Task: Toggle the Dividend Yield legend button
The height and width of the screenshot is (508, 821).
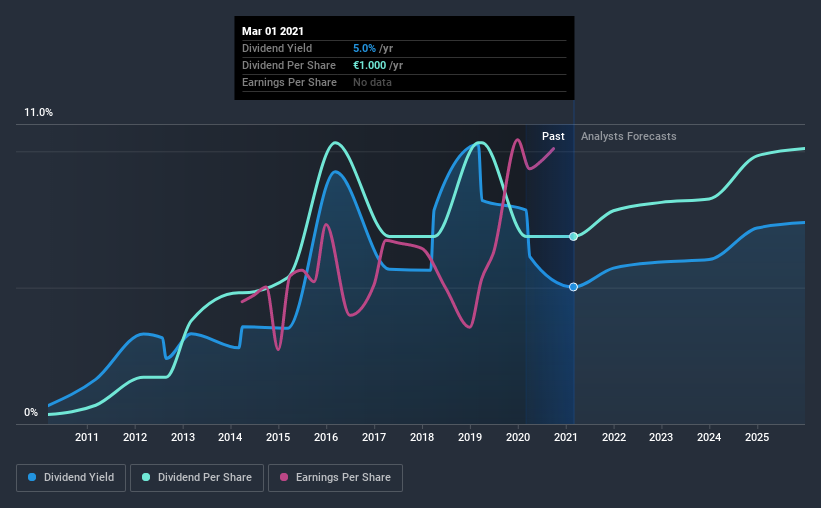Action: [71, 478]
